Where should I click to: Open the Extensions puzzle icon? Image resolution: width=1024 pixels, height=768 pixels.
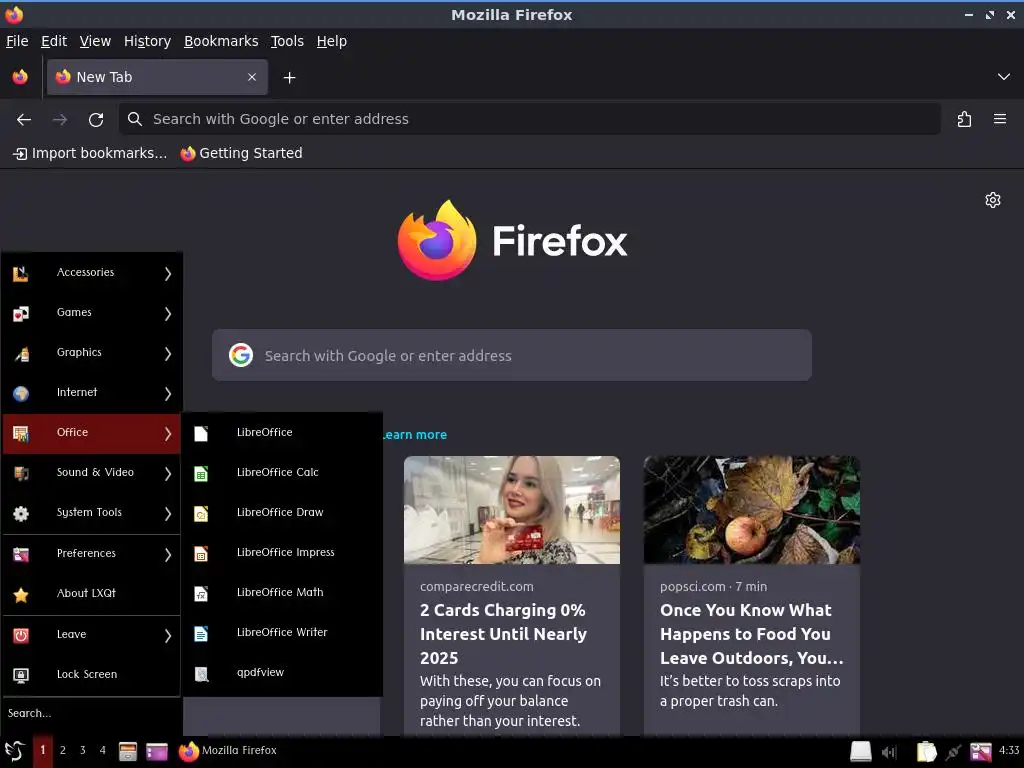click(x=964, y=120)
